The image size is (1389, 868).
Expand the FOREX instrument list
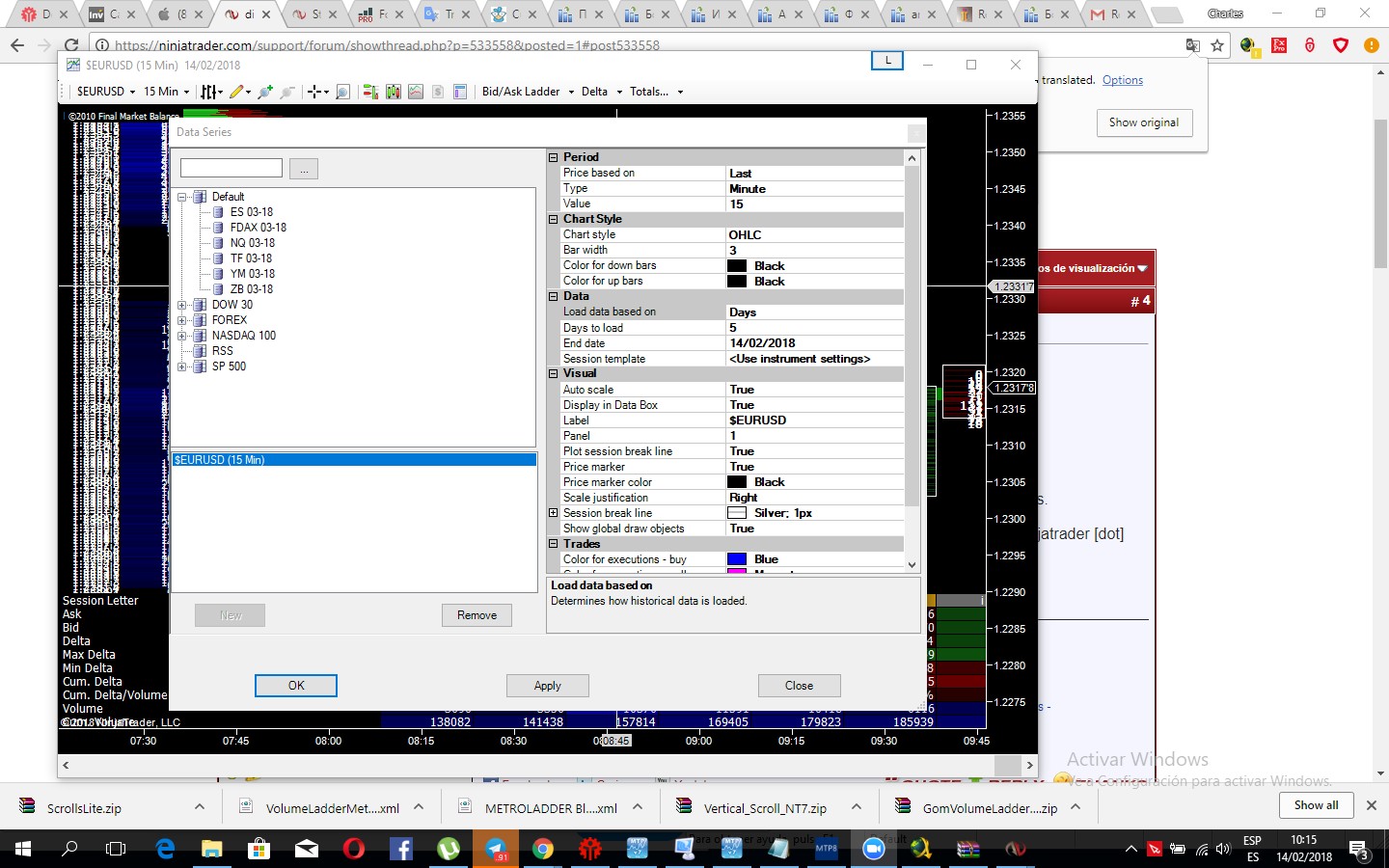coord(181,320)
